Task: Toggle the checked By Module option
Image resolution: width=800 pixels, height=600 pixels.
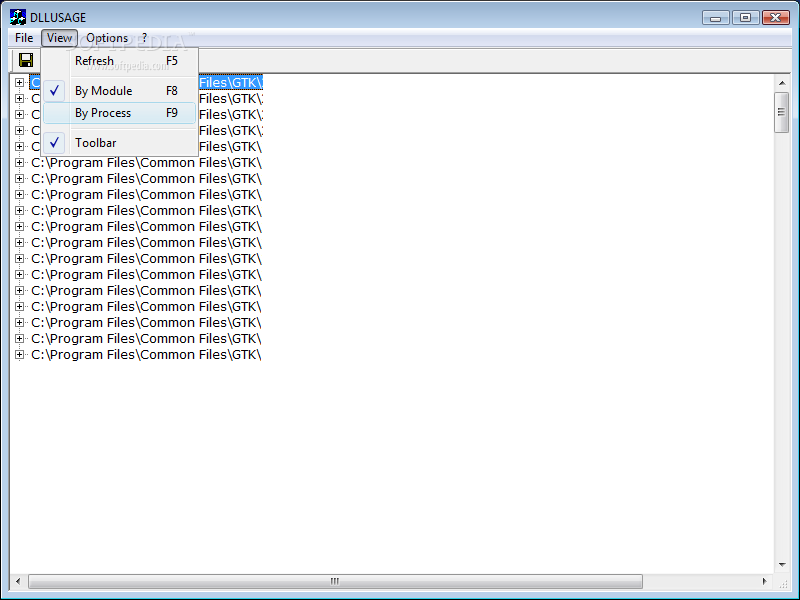Action: point(119,91)
